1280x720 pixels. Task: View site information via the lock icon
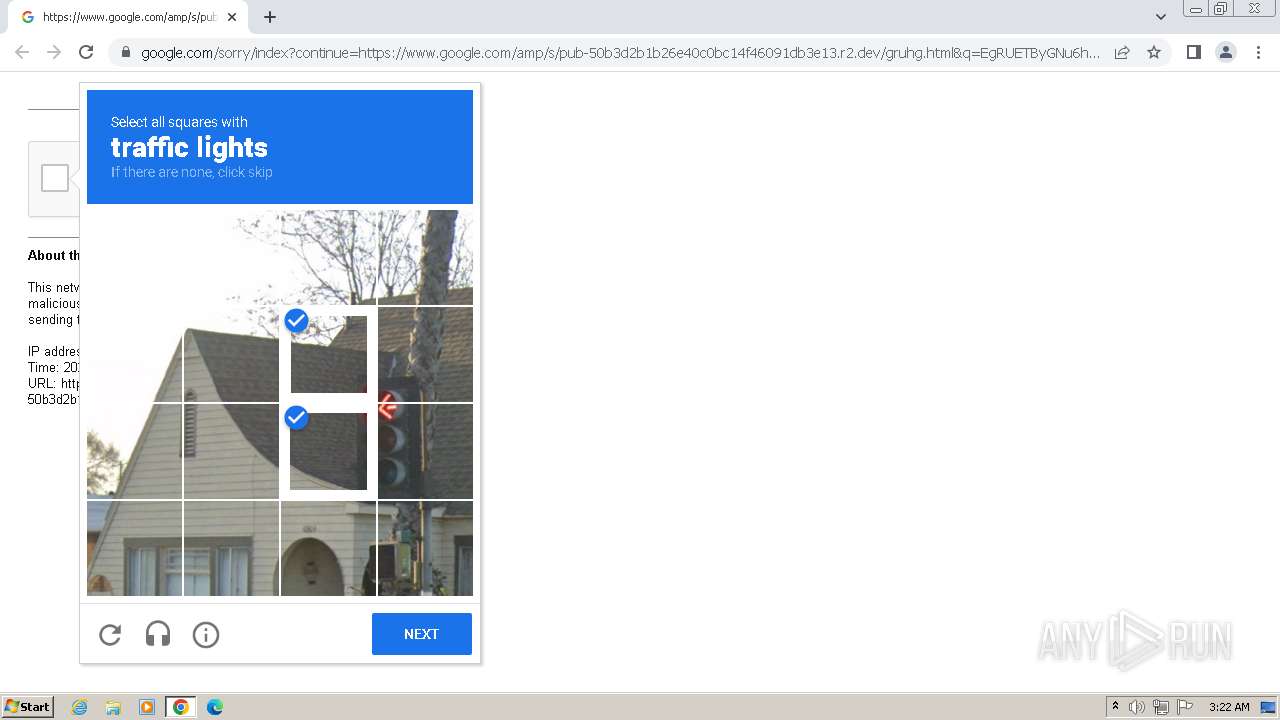[125, 53]
